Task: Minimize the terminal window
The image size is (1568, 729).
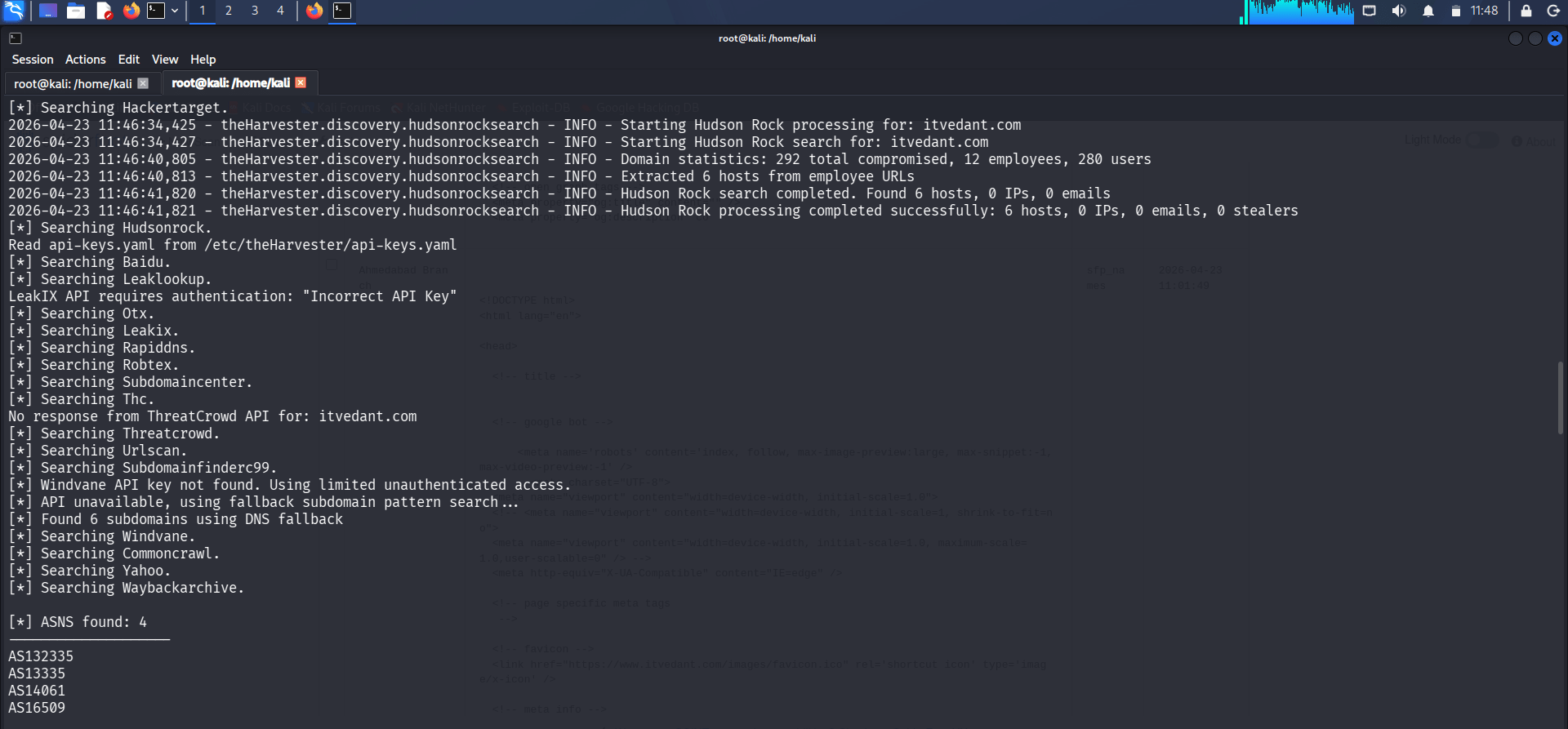Action: [x=1516, y=38]
